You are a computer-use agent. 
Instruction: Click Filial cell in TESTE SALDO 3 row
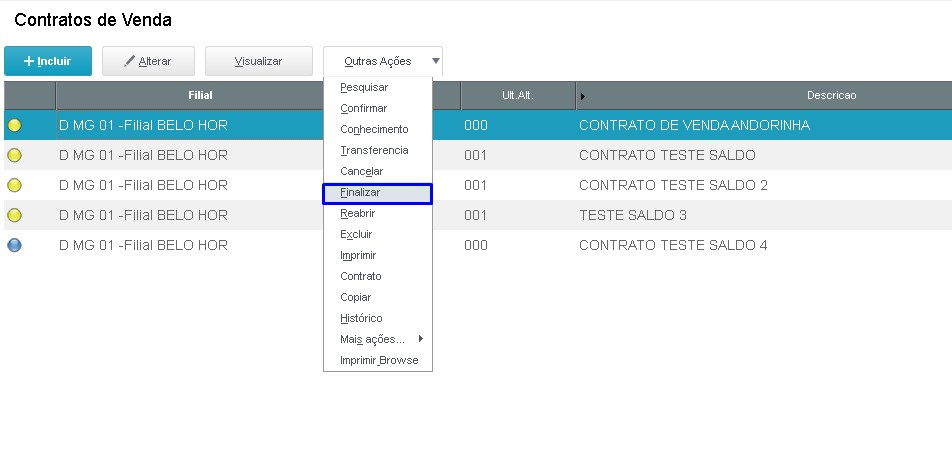tap(143, 215)
